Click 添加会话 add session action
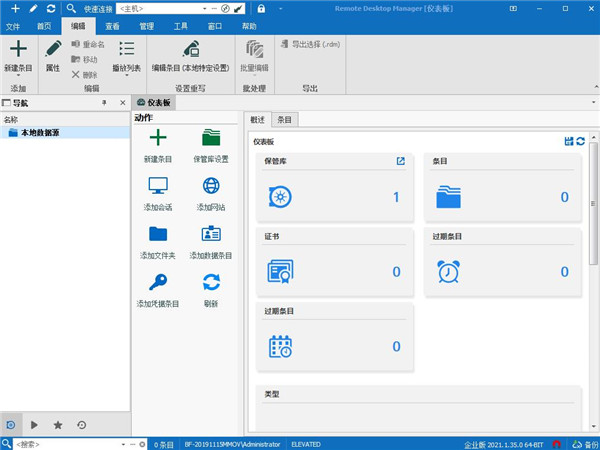This screenshot has width=600, height=450. (158, 194)
